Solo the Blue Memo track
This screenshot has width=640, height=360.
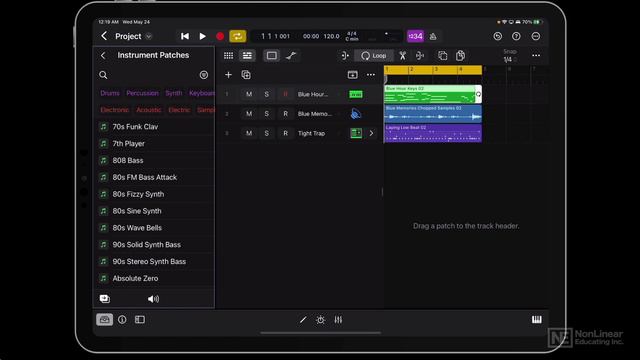click(x=267, y=114)
